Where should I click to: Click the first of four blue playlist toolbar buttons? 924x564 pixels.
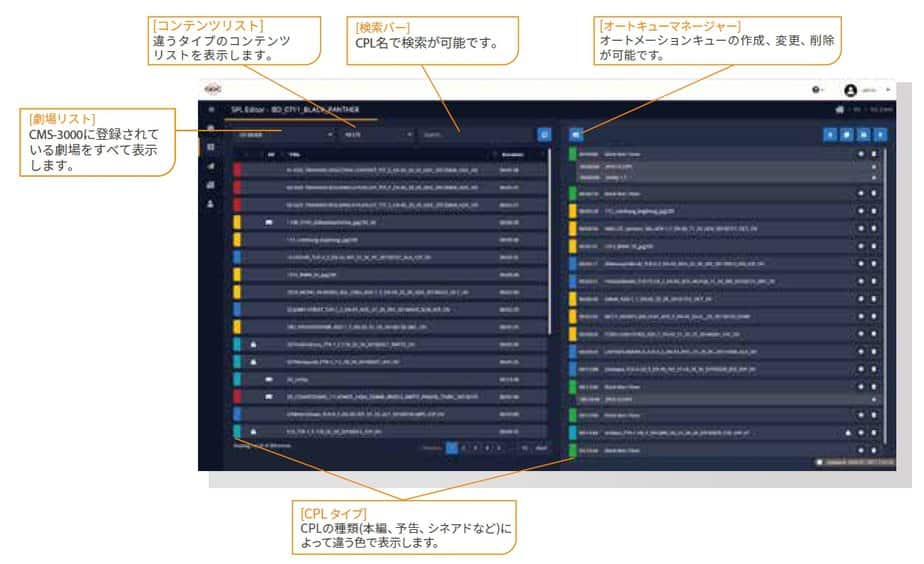pos(830,135)
